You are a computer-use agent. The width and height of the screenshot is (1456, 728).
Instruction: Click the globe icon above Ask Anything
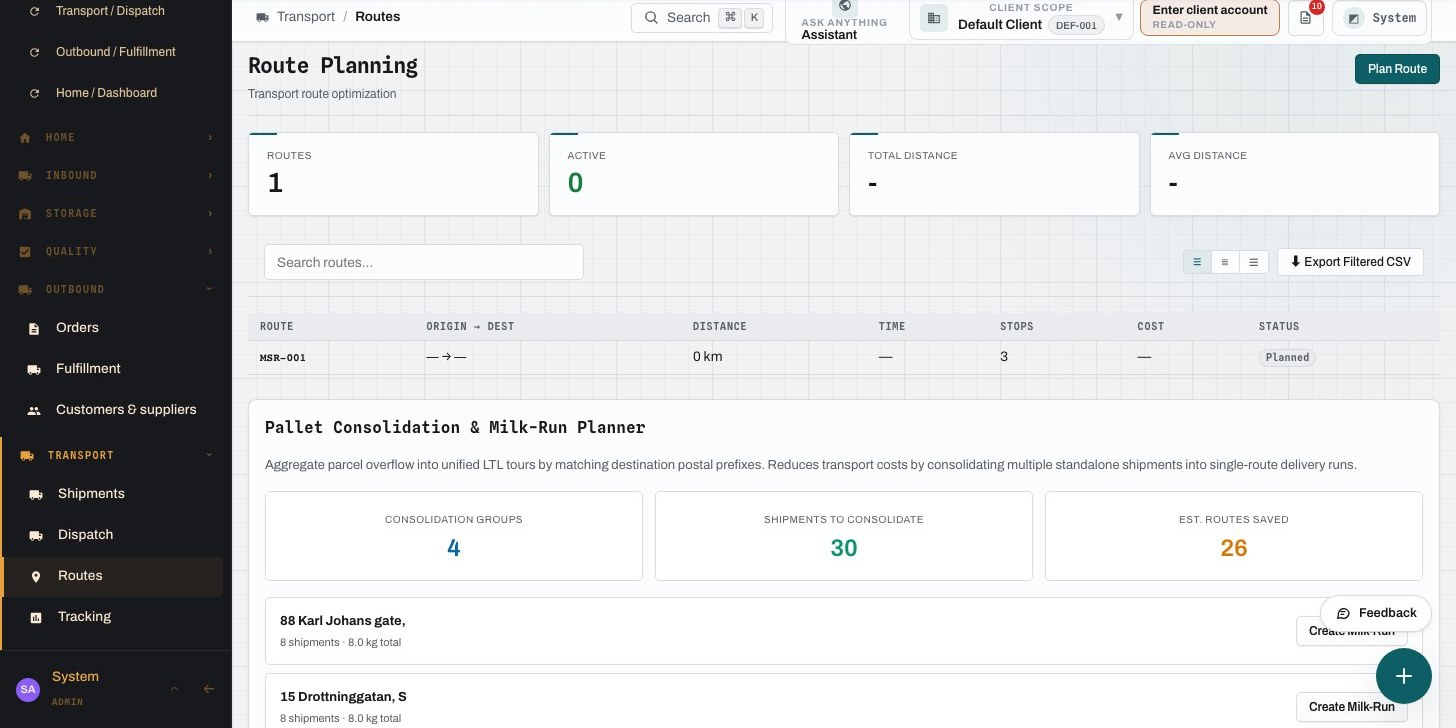click(844, 6)
